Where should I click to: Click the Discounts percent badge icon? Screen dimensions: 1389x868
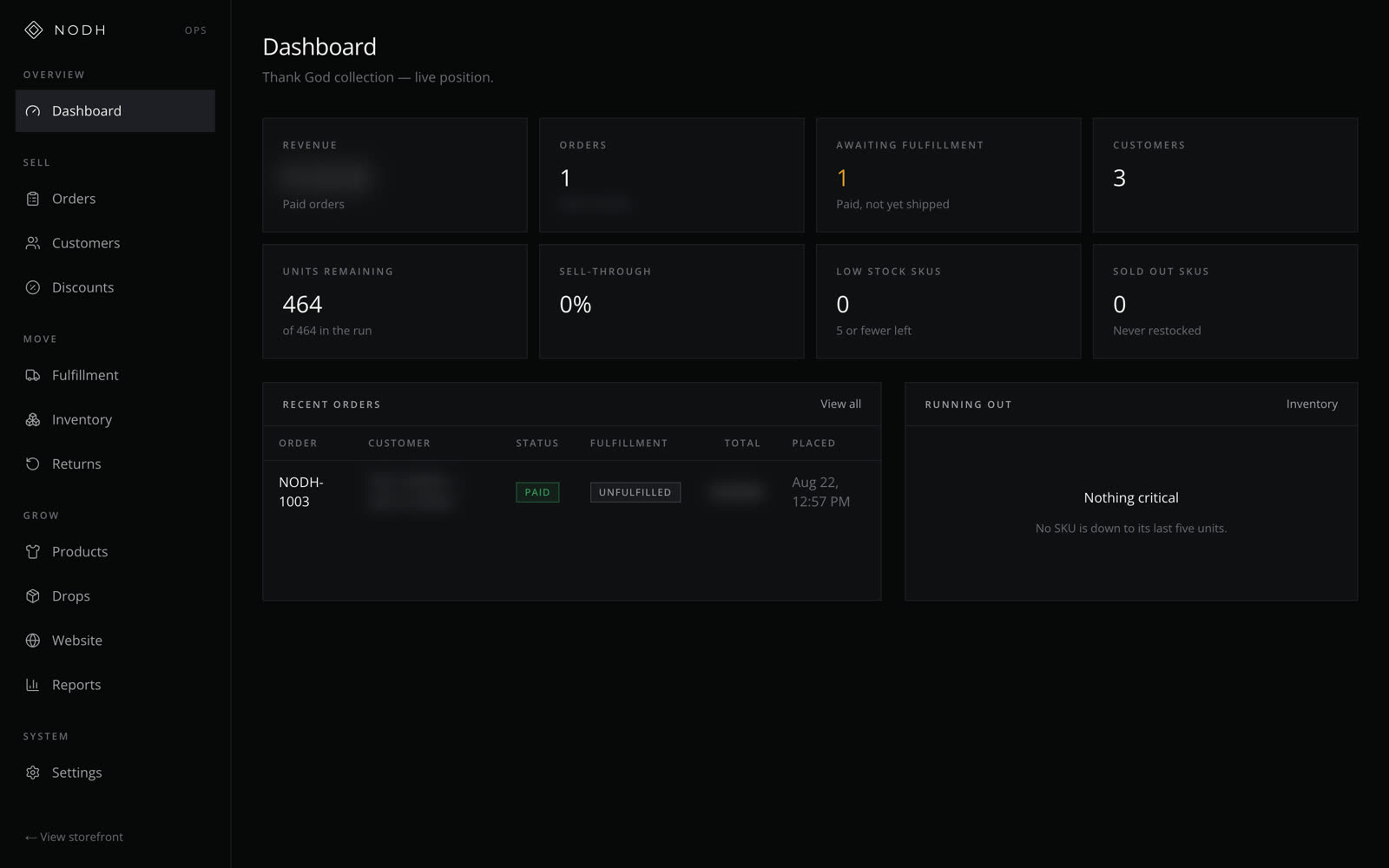click(33, 287)
